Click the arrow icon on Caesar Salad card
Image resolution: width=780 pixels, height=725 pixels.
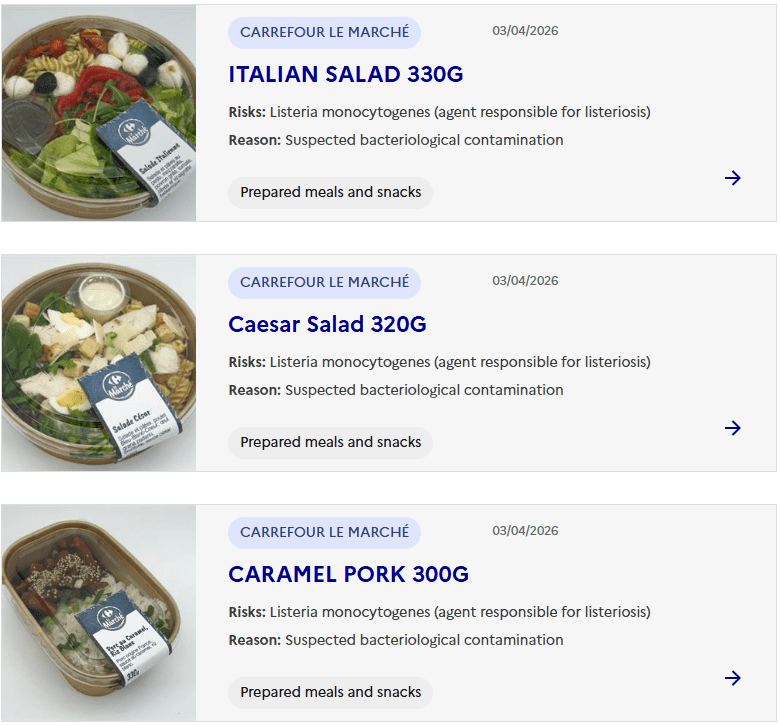733,428
